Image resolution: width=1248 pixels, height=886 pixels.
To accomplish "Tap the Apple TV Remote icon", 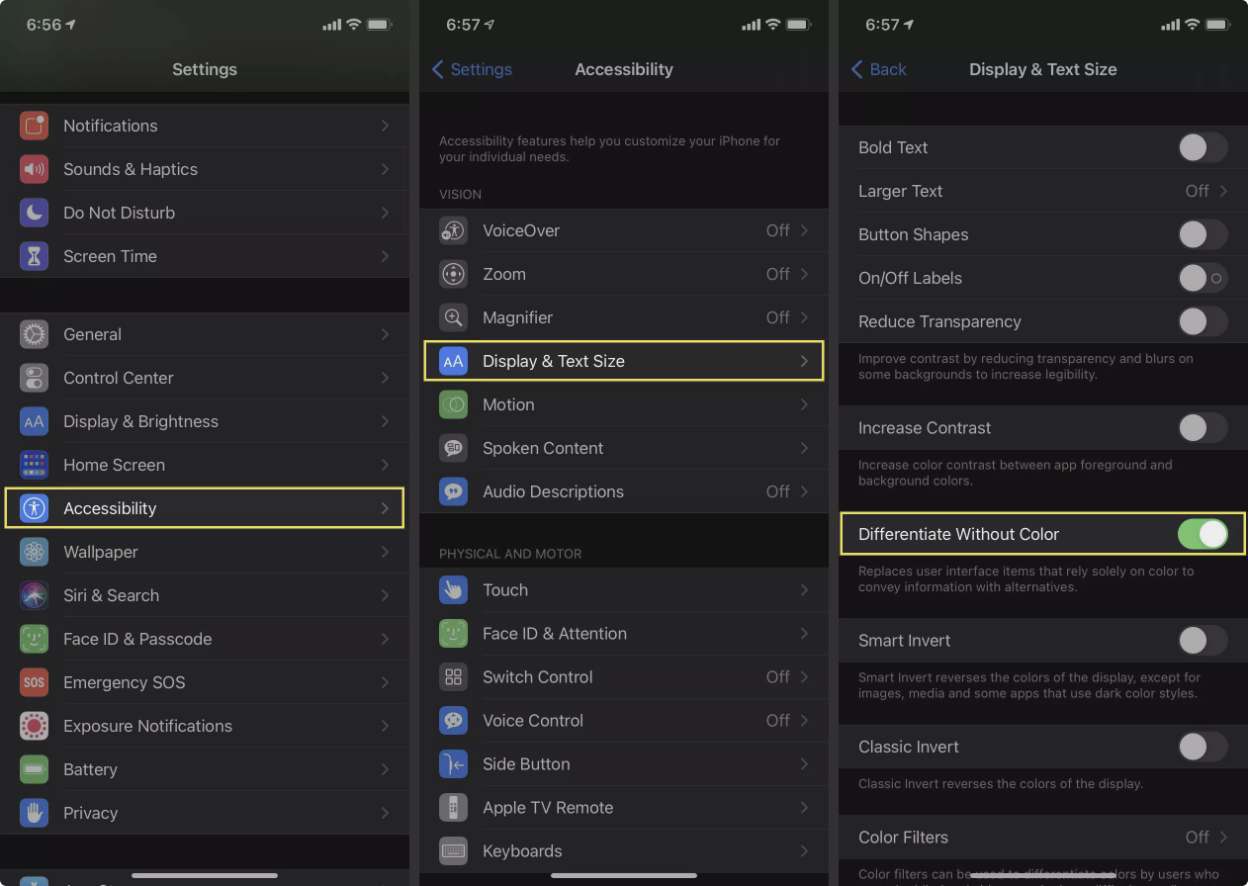I will click(453, 807).
